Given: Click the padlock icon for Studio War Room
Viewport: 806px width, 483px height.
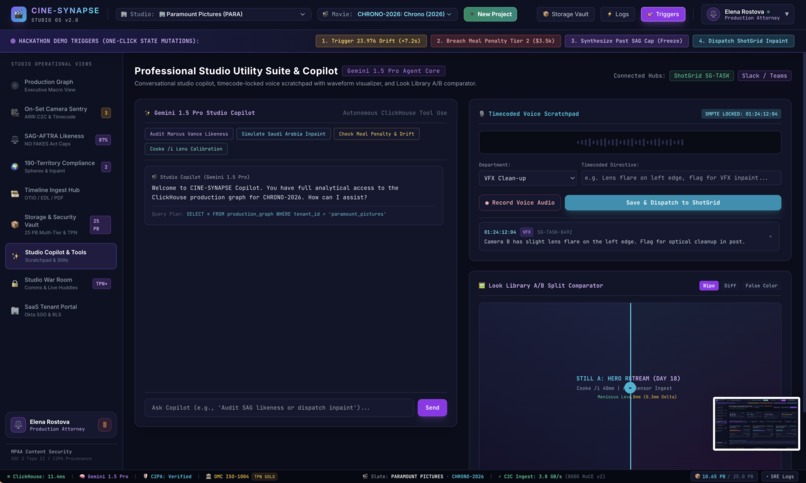Looking at the screenshot, I should [15, 284].
